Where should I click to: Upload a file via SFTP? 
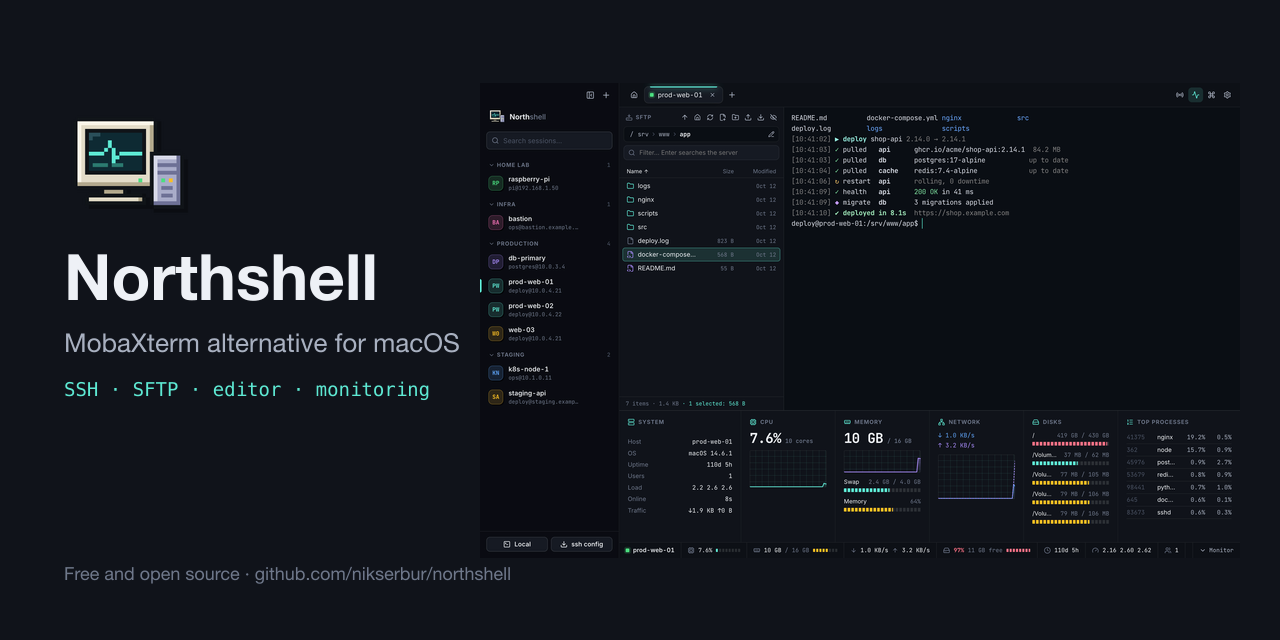point(748,117)
